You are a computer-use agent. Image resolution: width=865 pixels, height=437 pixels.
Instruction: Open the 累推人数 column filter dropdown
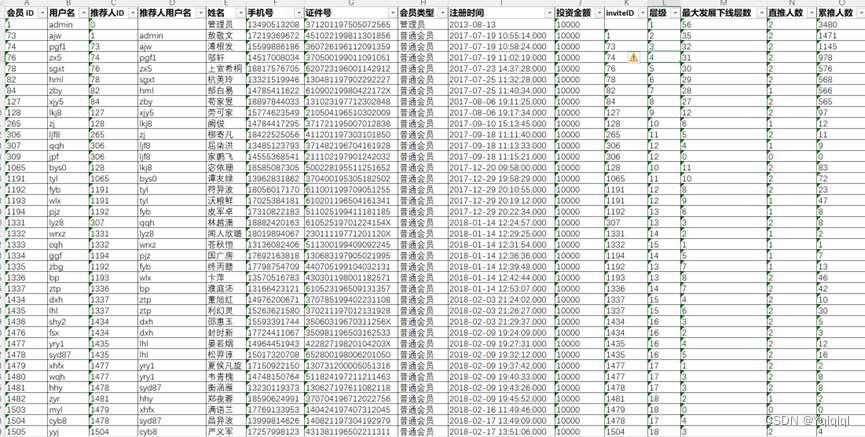(859, 13)
